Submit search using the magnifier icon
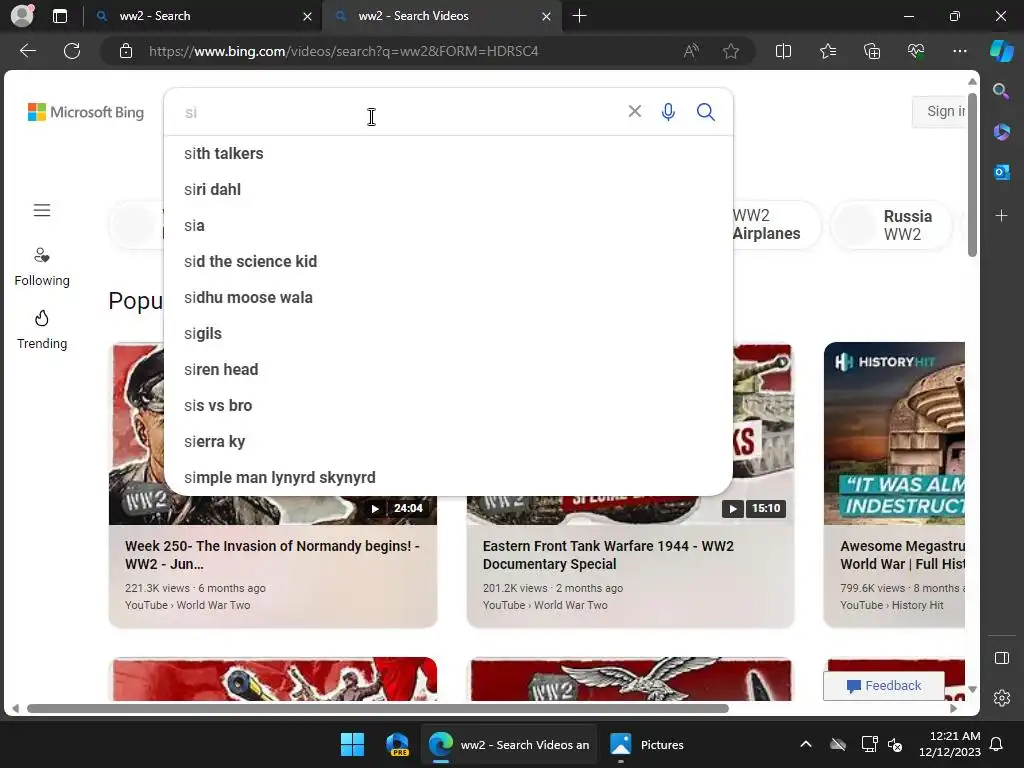 [x=705, y=112]
